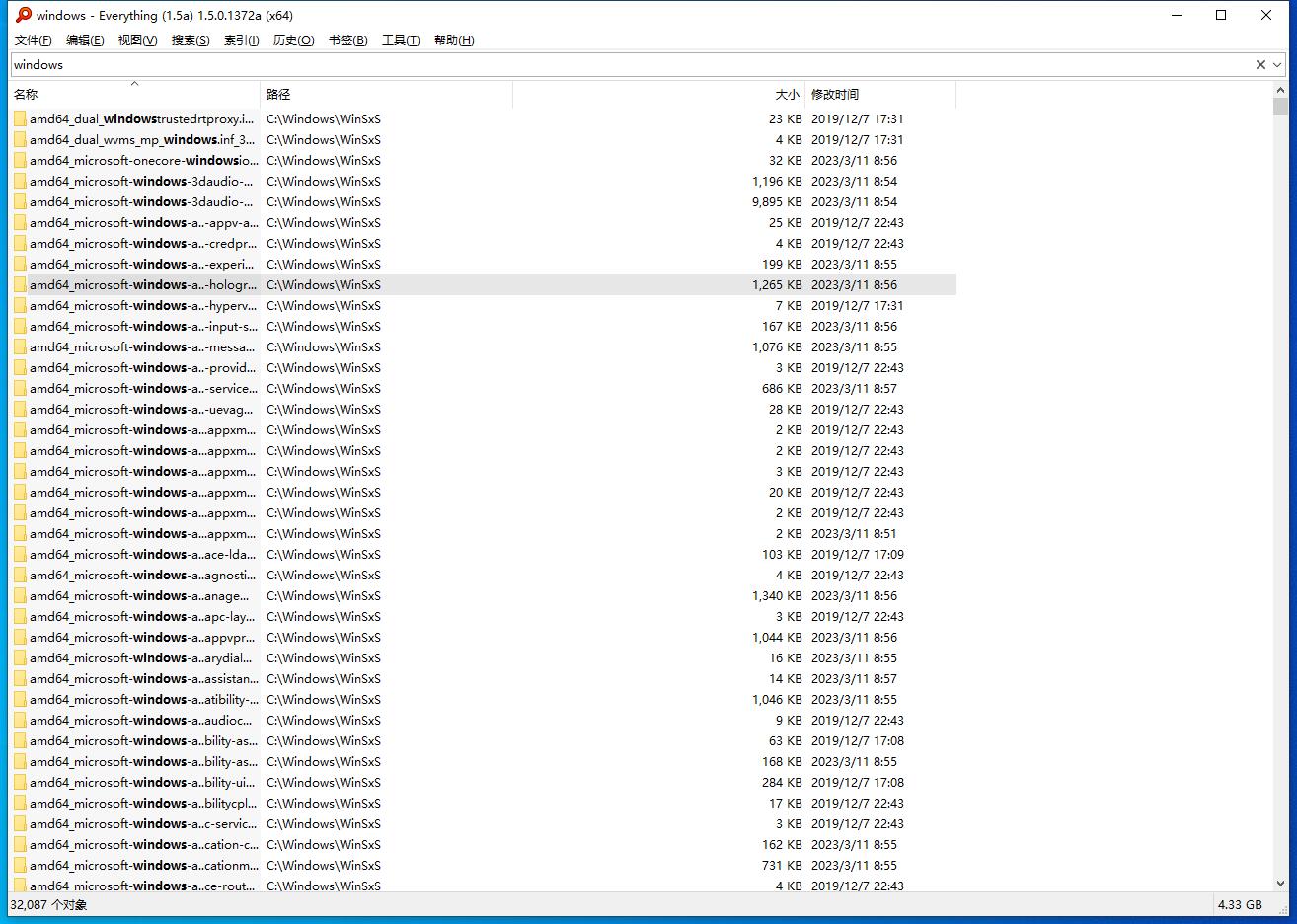Click folder icon of the anage row
Viewport: 1297px width, 924px height.
(x=20, y=595)
